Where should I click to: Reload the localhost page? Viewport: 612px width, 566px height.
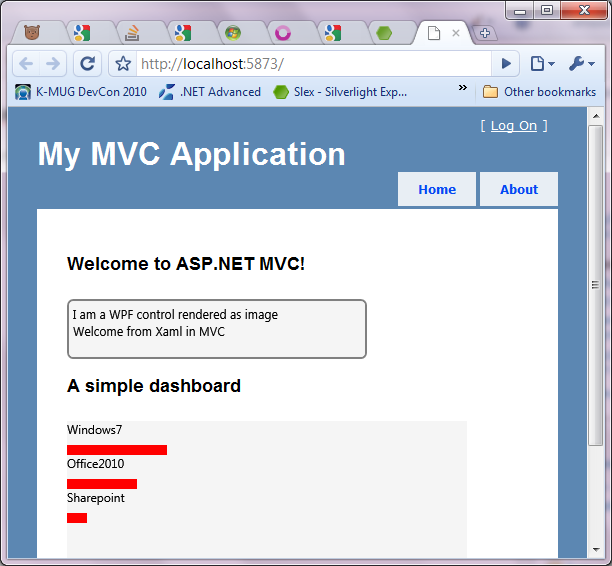(x=87, y=64)
